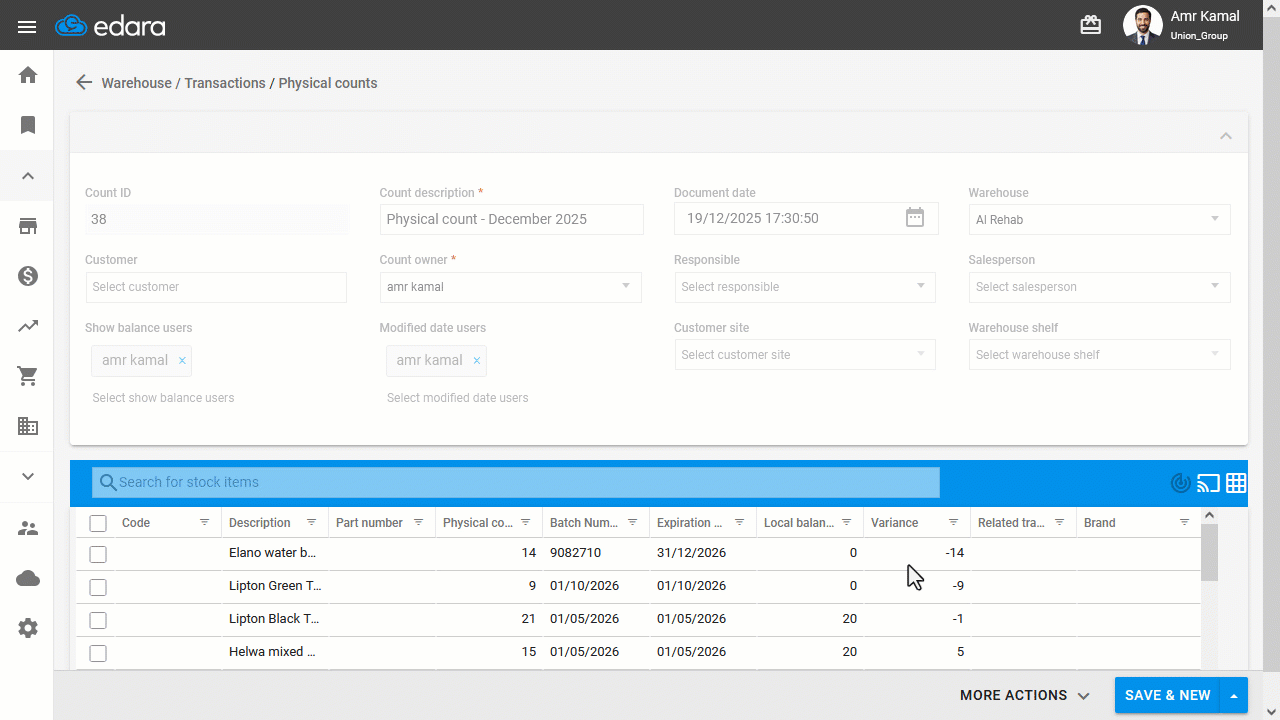This screenshot has height=720, width=1280.
Task: Collapse the count details panel chevron
Action: click(1226, 135)
